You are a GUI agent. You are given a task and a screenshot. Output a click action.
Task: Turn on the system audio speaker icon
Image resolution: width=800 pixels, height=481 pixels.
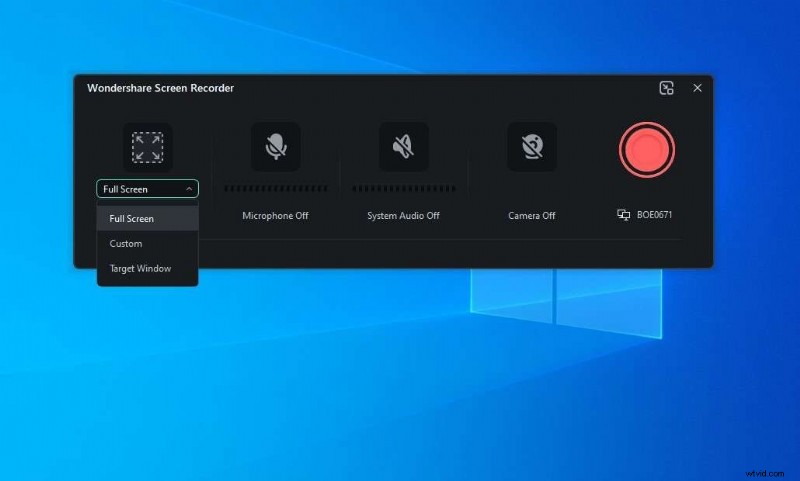click(403, 148)
